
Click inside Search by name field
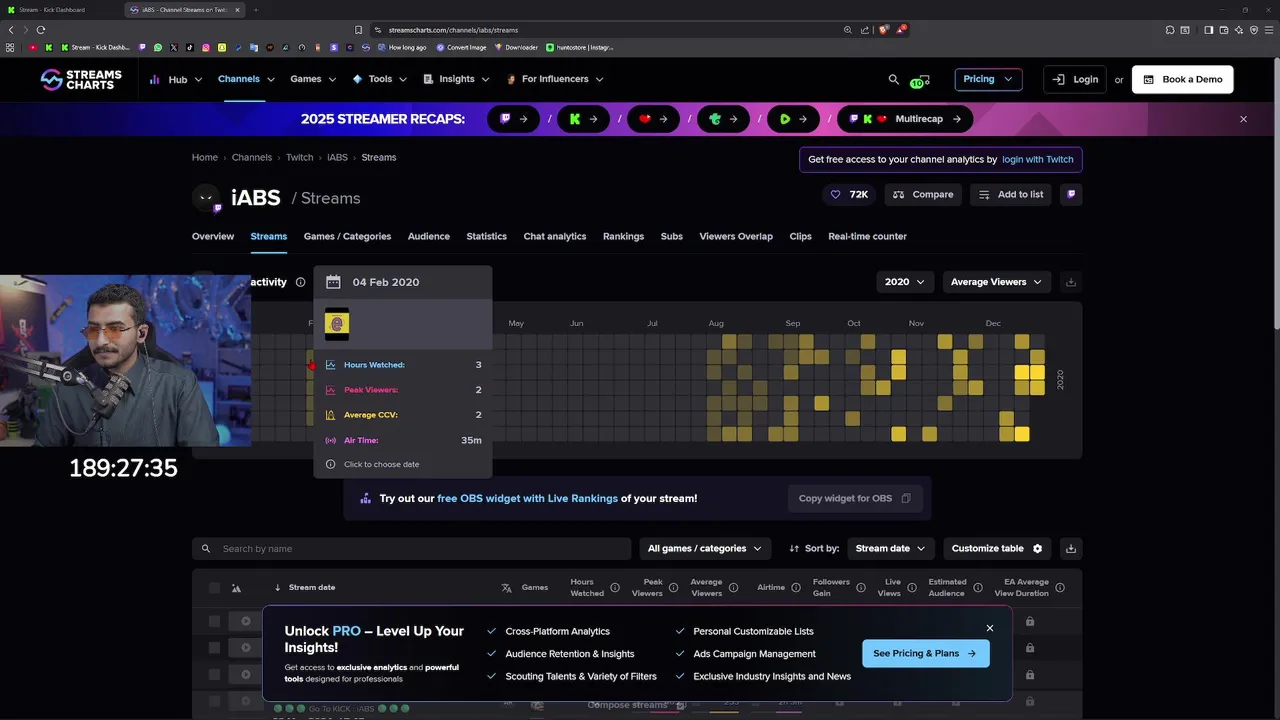pyautogui.click(x=412, y=548)
